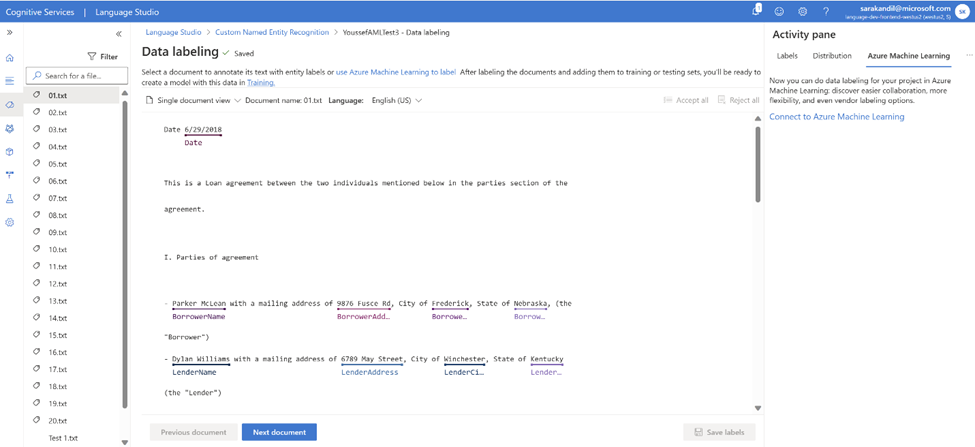975x447 pixels.
Task: Focus the Search for a file box
Action: point(76,76)
